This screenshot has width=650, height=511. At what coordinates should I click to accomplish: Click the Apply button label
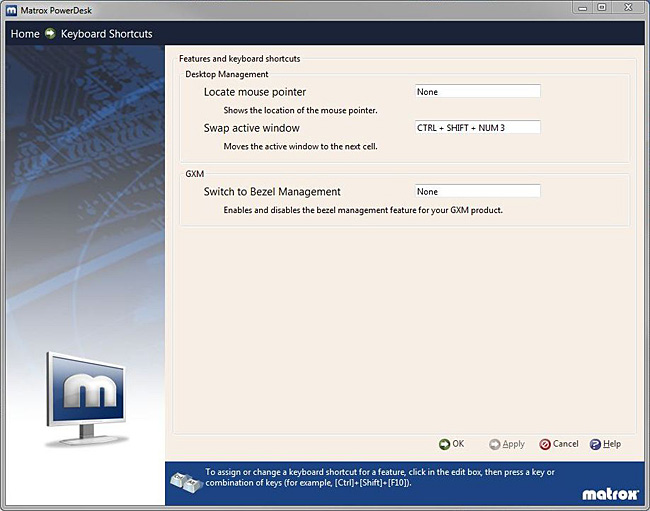coord(514,444)
